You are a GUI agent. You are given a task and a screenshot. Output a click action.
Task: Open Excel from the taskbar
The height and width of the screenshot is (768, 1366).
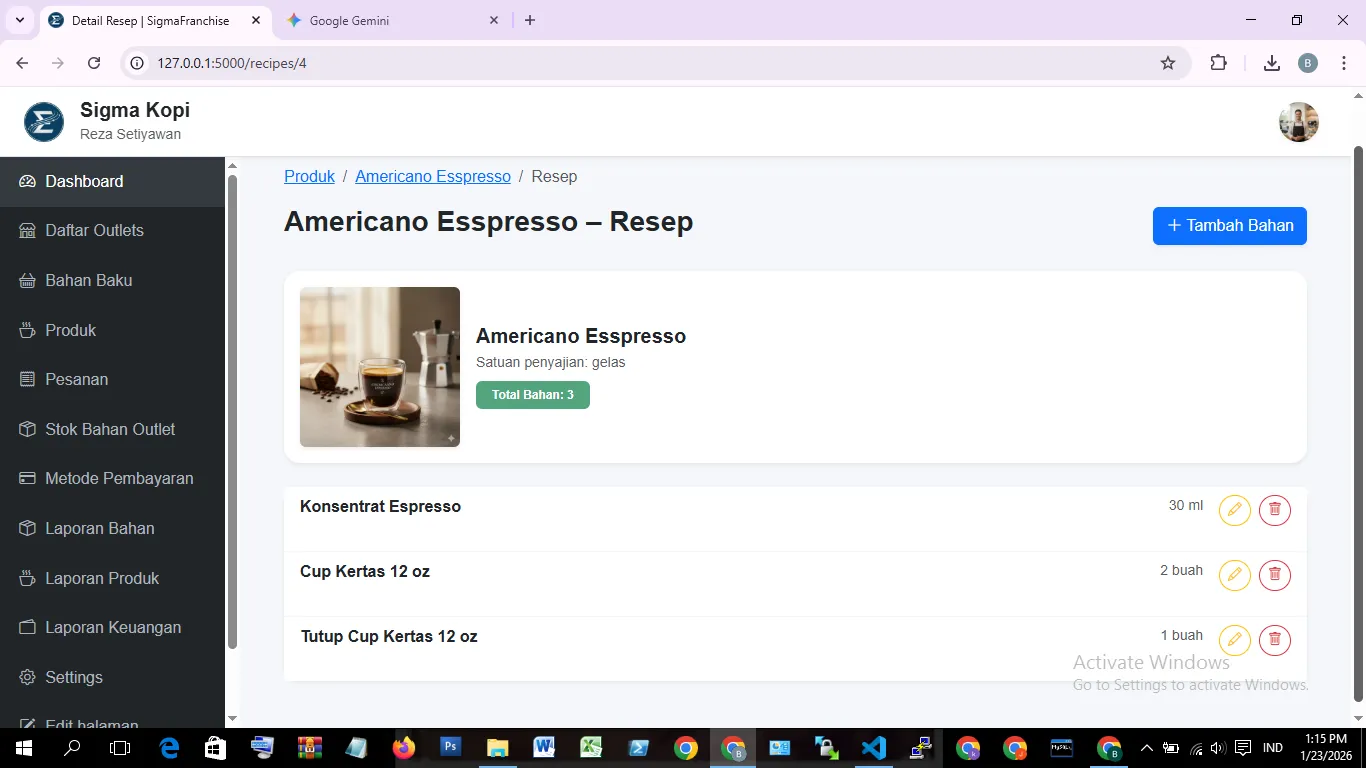click(x=591, y=748)
